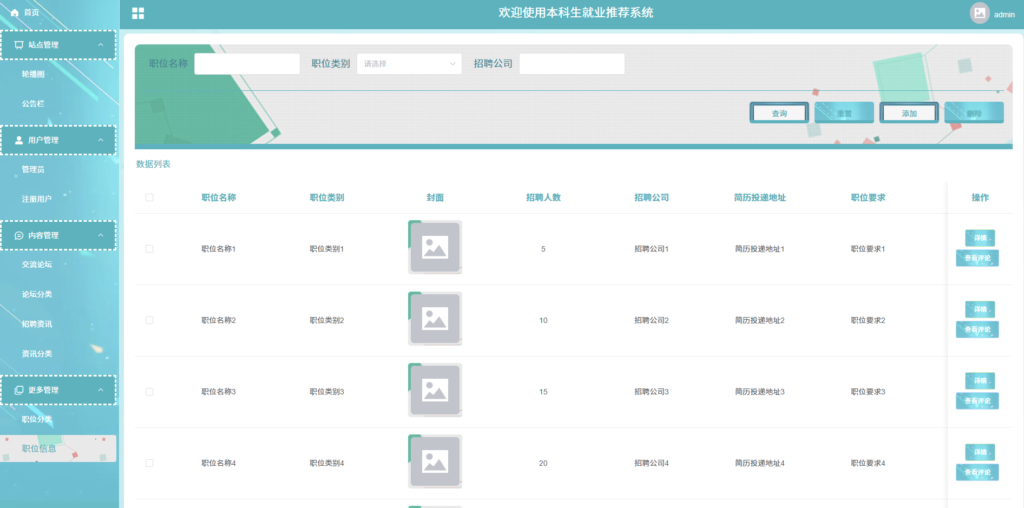
Task: Click 详情 for 职位名称4
Action: (980, 452)
